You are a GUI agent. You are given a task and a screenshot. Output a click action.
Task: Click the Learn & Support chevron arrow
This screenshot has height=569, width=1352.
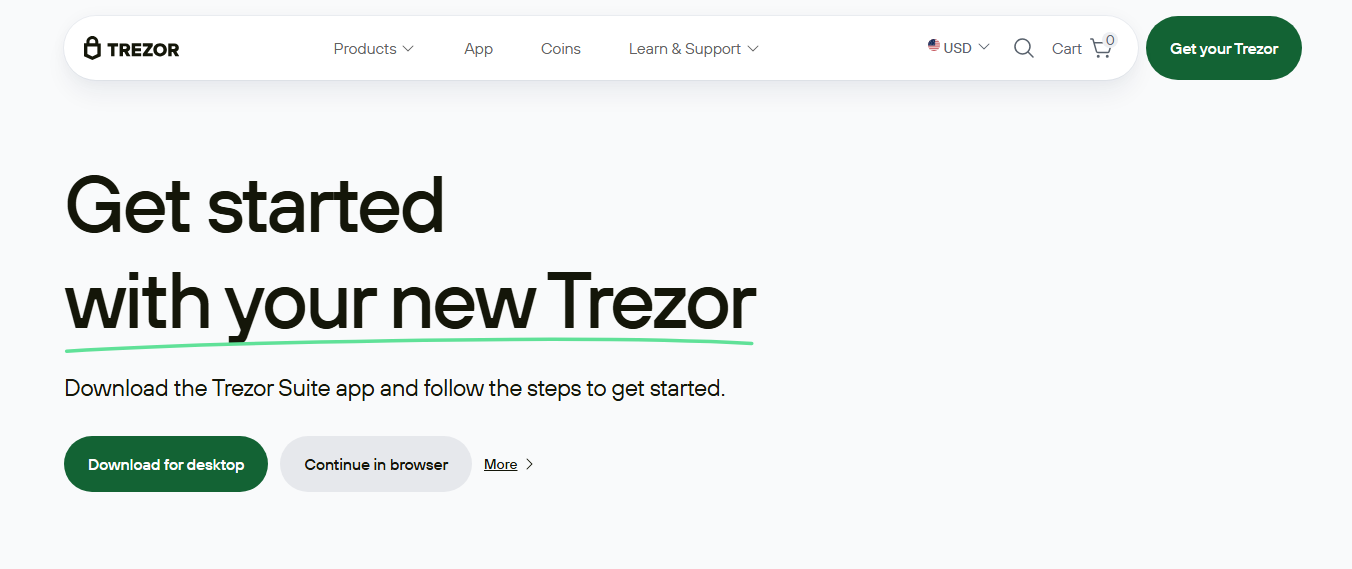click(753, 48)
